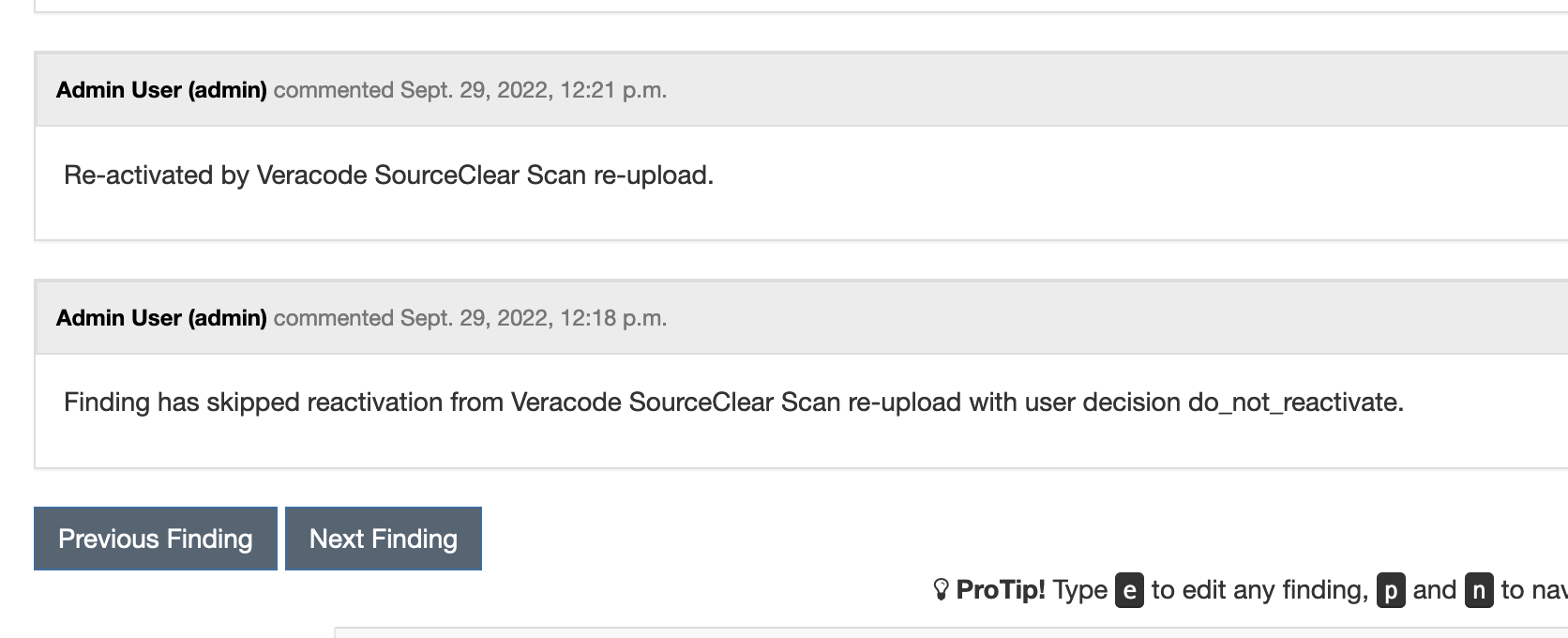Click the 'Re-activated by Veracode SourceClear' comment text
Screen dimensions: 1568x638
tap(388, 175)
